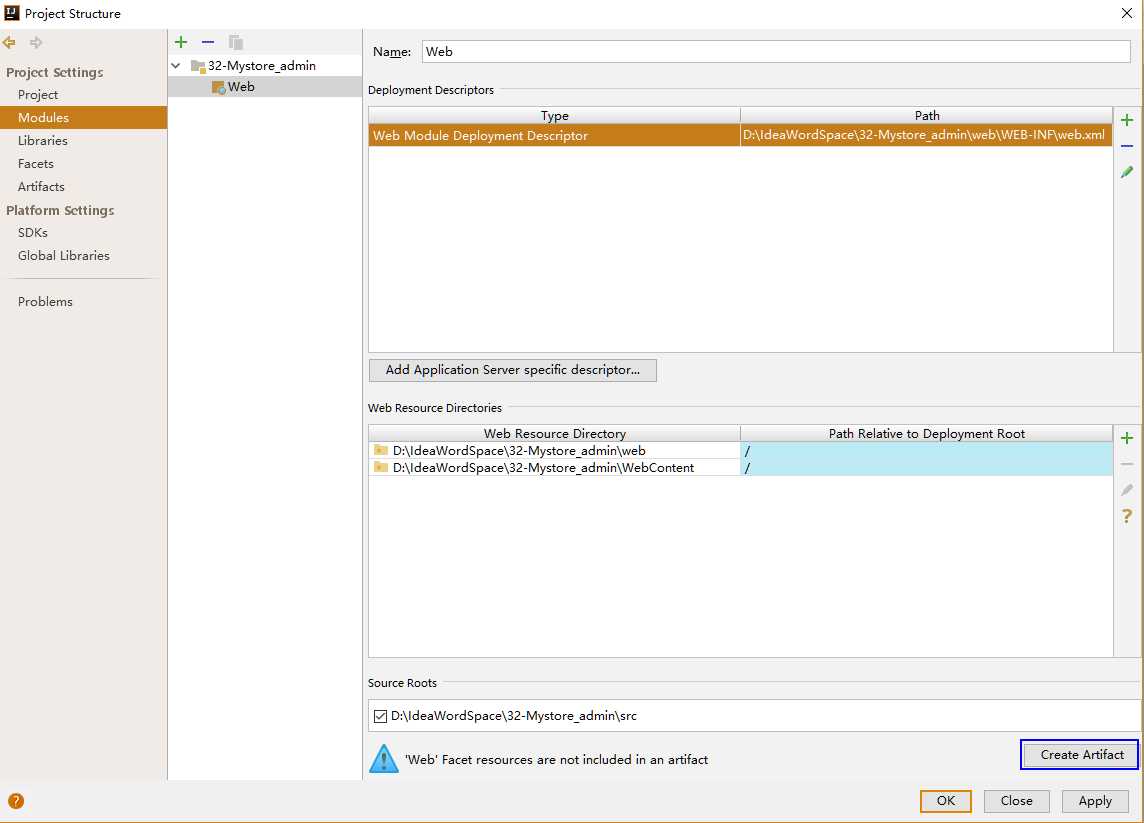Add a deployment descriptor with the plus icon
This screenshot has height=823, width=1144.
(1126, 120)
